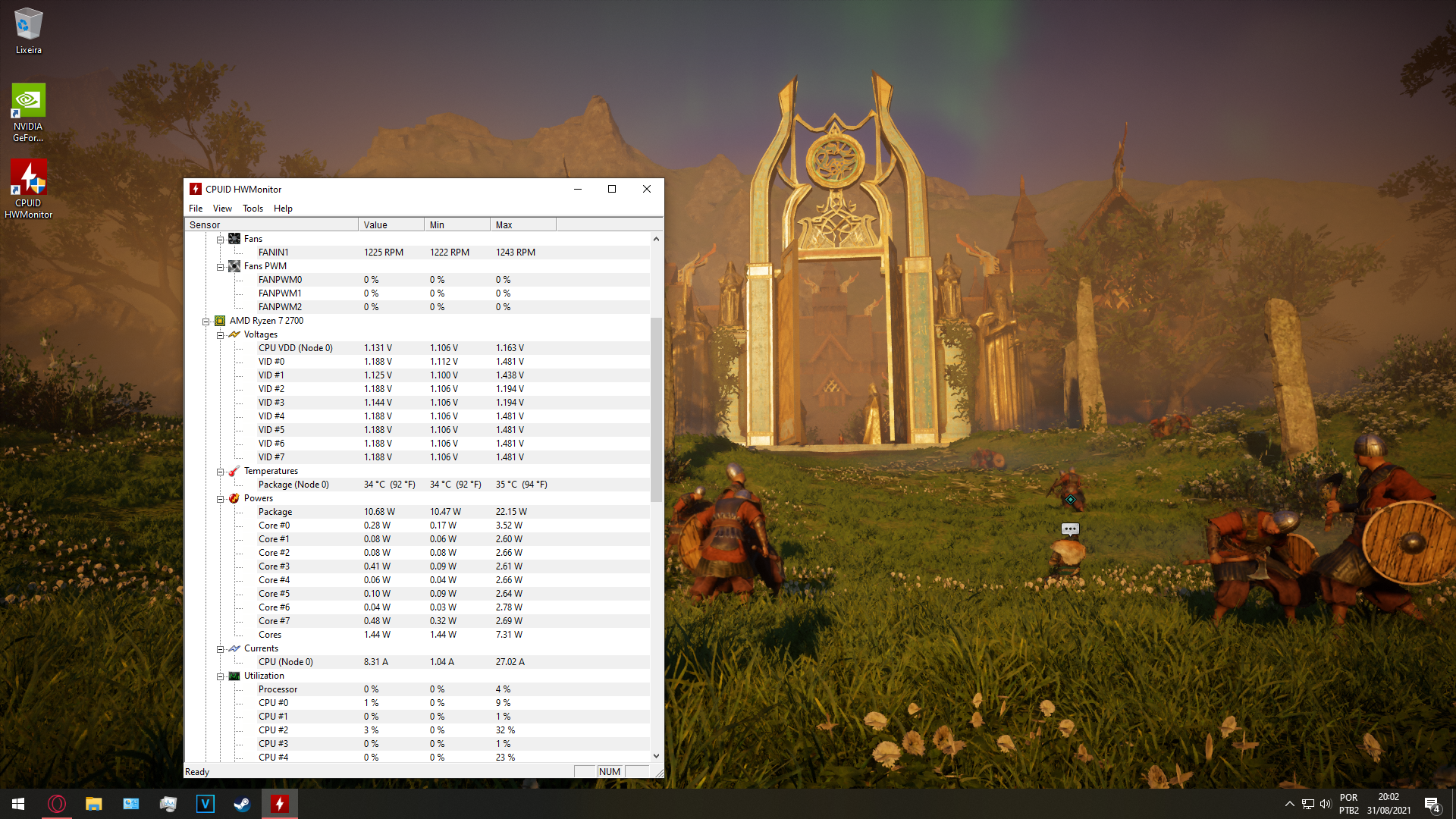Click the Value column header
Screen dimensions: 1456x819
pyautogui.click(x=391, y=224)
